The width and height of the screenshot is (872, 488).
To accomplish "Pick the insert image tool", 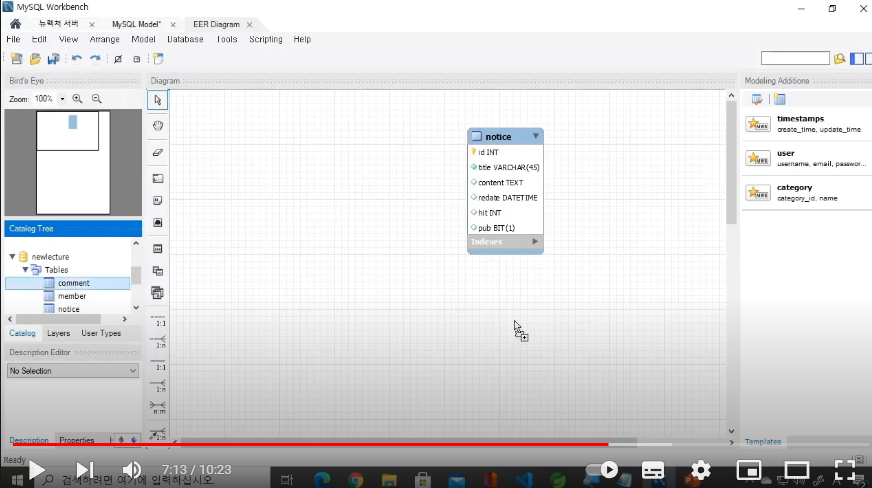I will (158, 222).
